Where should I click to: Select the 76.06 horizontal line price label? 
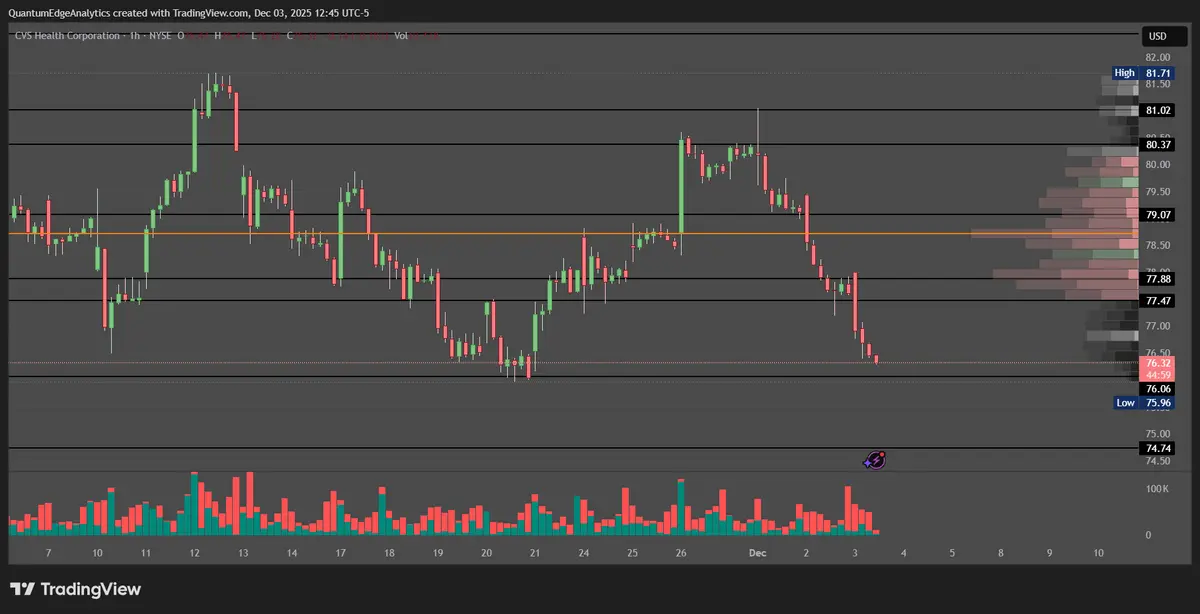point(1158,389)
